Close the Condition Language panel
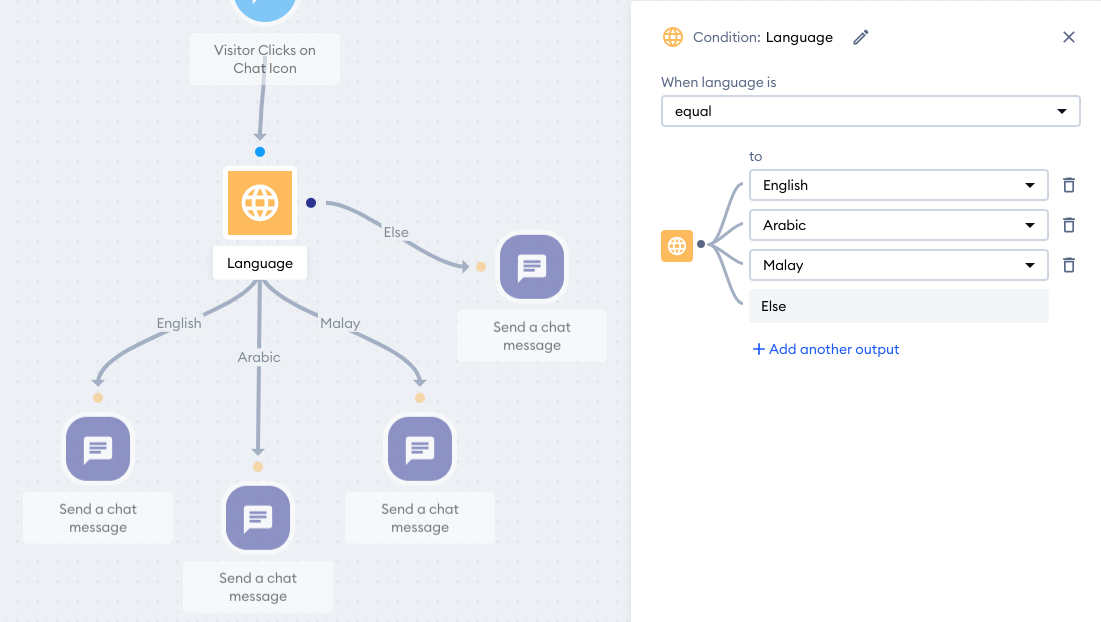This screenshot has height=622, width=1101. pyautogui.click(x=1069, y=37)
